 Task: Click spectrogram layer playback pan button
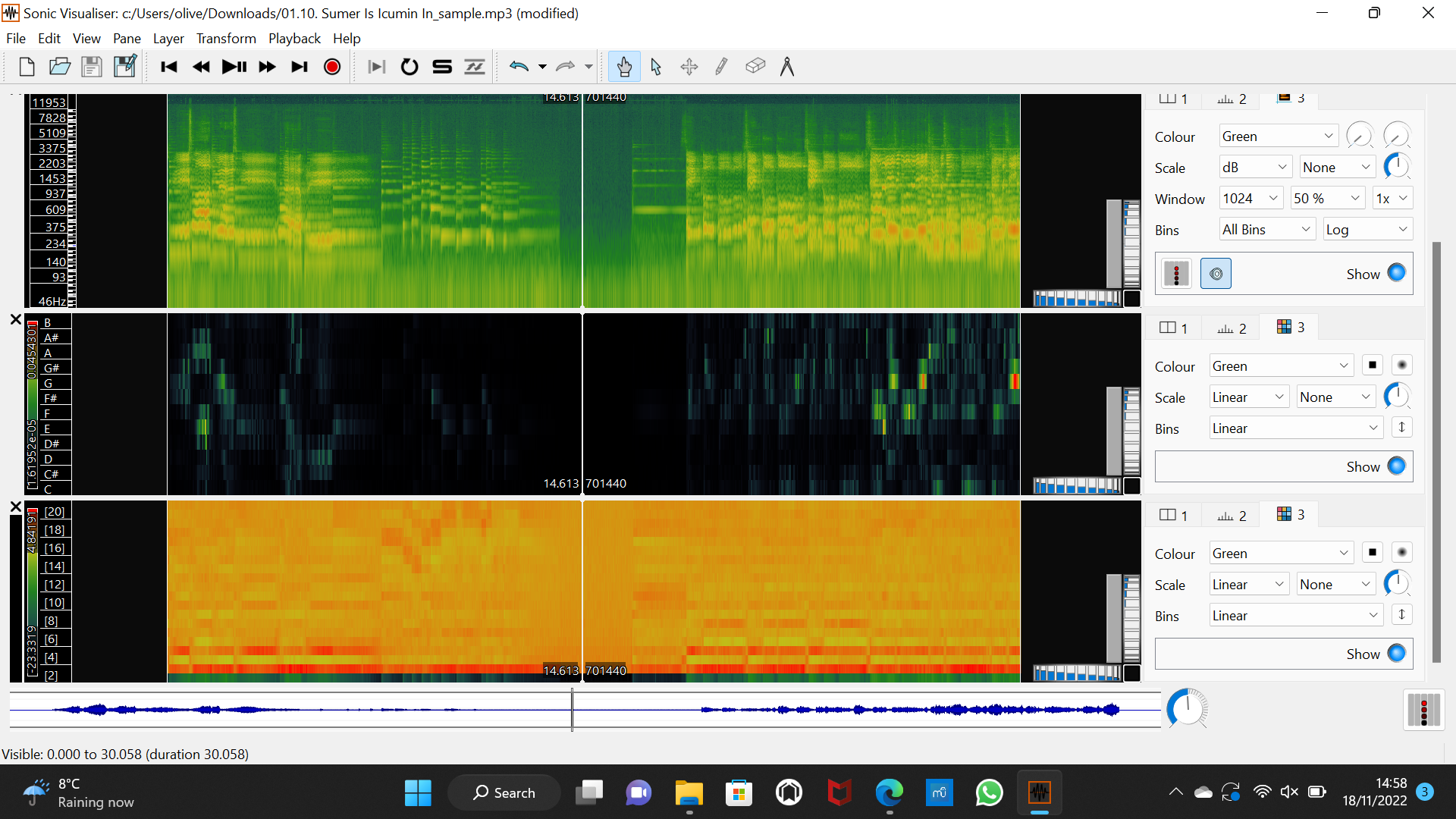click(1216, 274)
